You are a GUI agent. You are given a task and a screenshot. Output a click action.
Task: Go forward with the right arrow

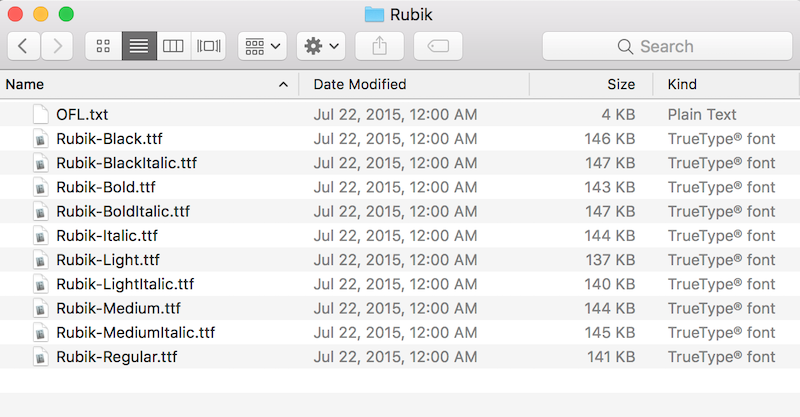[57, 46]
